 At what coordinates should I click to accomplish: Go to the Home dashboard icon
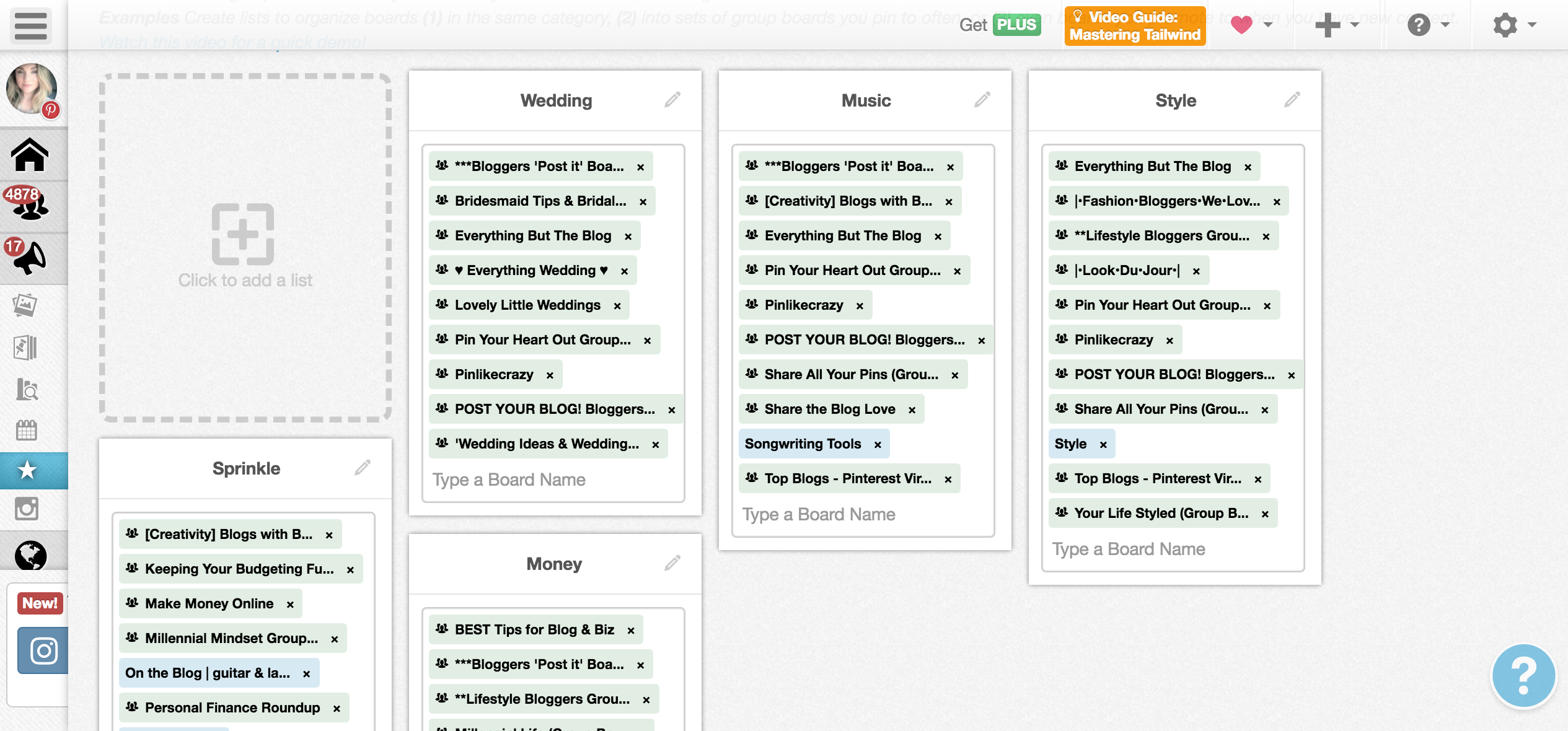(x=30, y=155)
